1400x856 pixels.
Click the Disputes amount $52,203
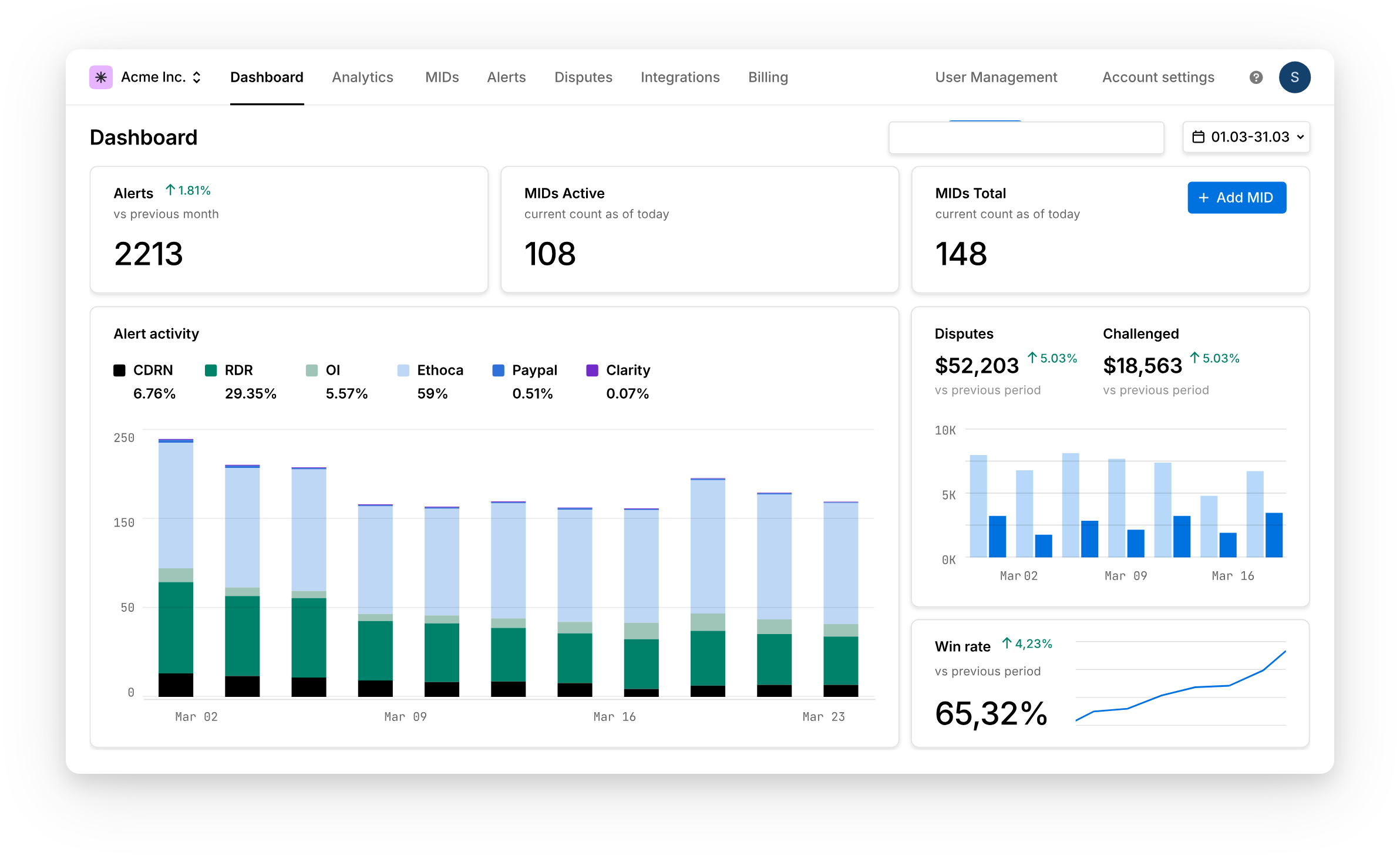[977, 366]
